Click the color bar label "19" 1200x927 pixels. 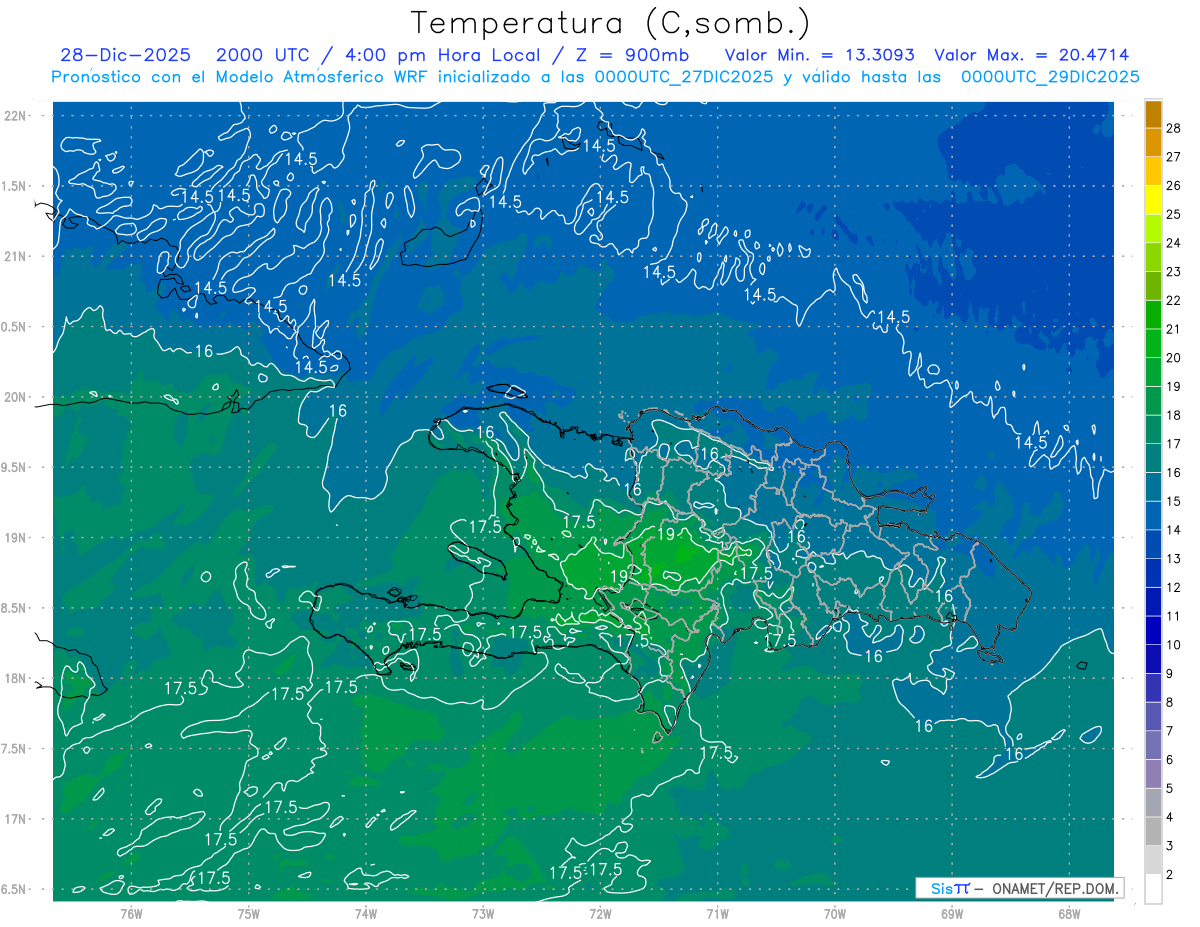tap(1174, 386)
